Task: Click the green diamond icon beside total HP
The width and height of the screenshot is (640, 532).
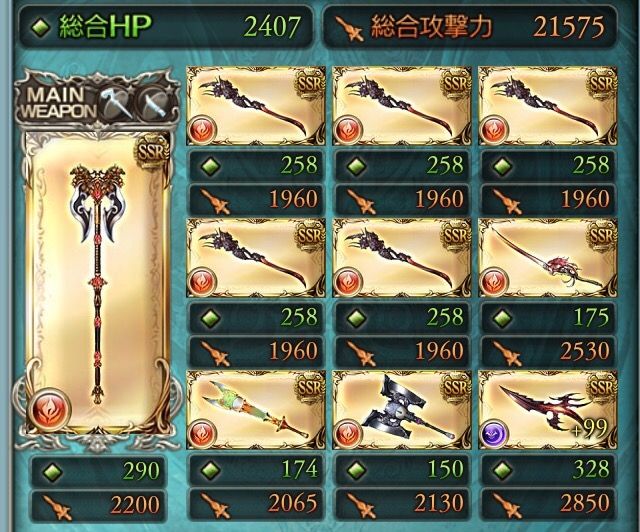Action: (x=41, y=27)
